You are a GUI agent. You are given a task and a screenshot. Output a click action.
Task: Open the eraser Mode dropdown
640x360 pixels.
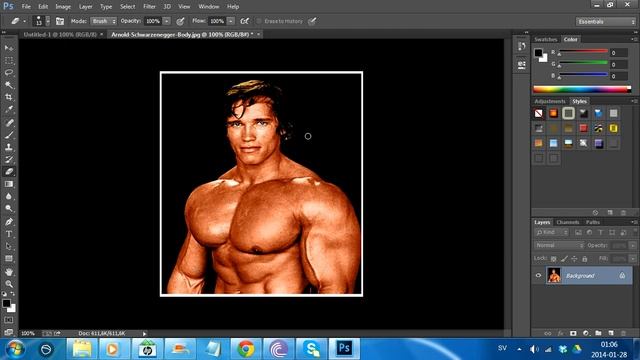click(104, 21)
